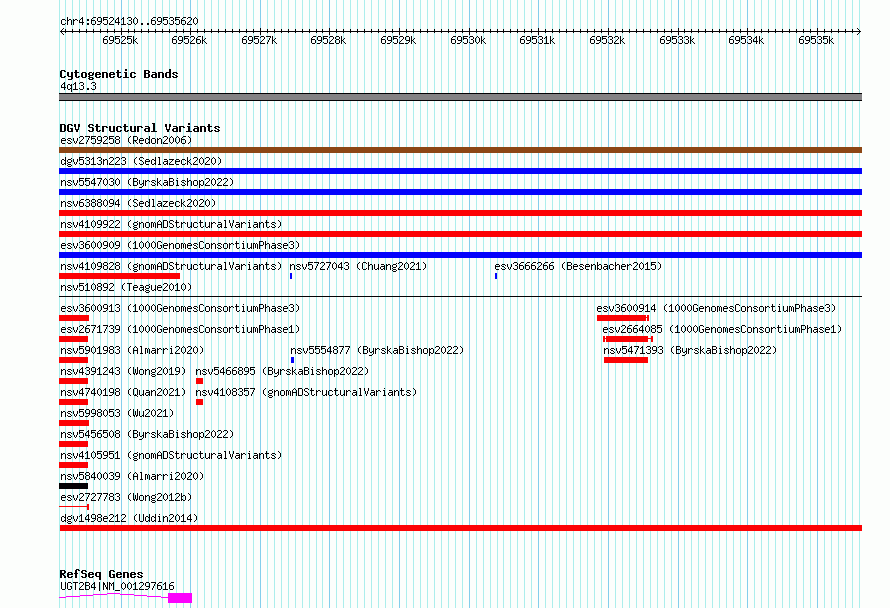Screen dimensions: 890x608
Task: Click the small blue nsv5727043 marker
Action: tap(291, 276)
